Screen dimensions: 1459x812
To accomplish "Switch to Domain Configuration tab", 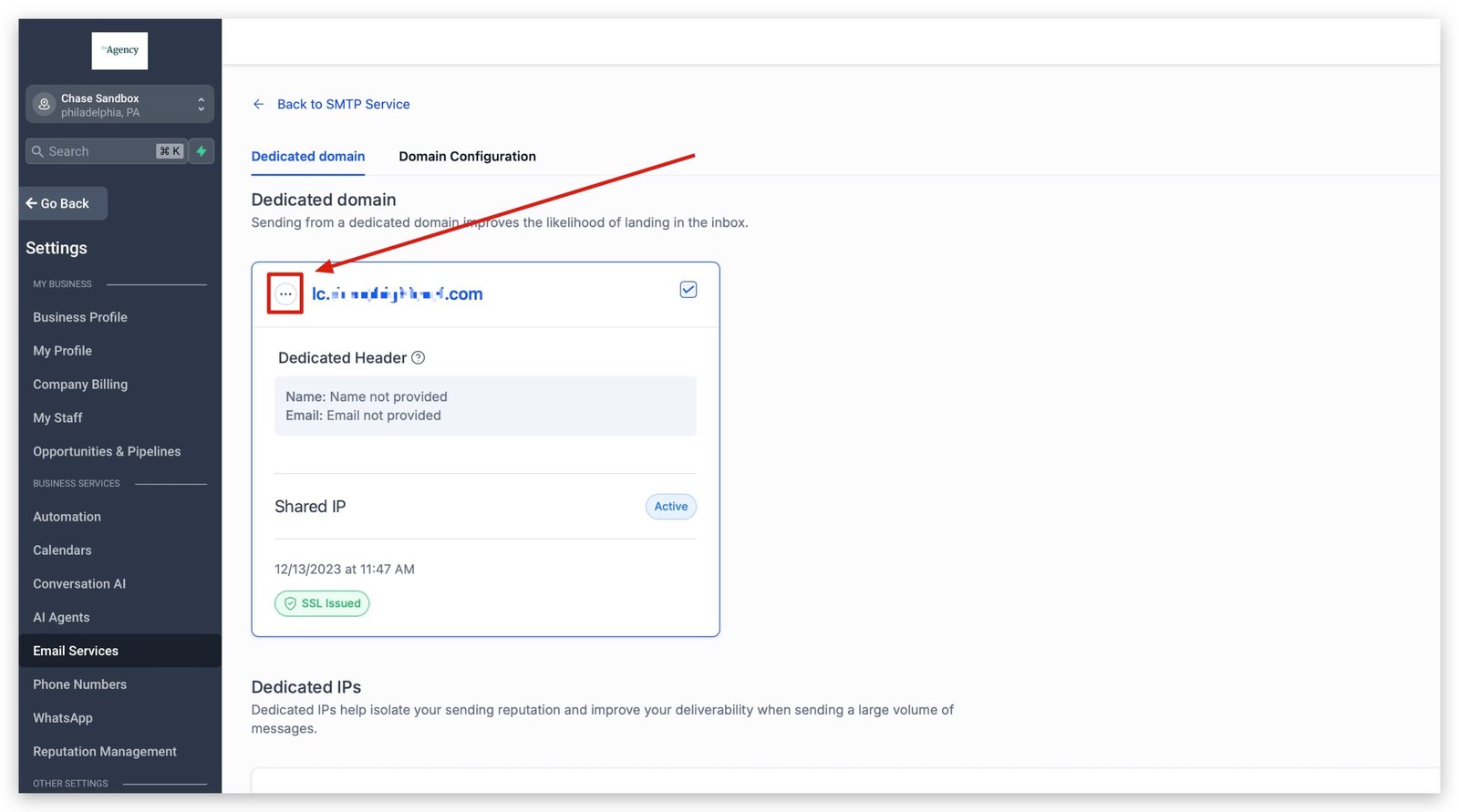I will pos(467,157).
